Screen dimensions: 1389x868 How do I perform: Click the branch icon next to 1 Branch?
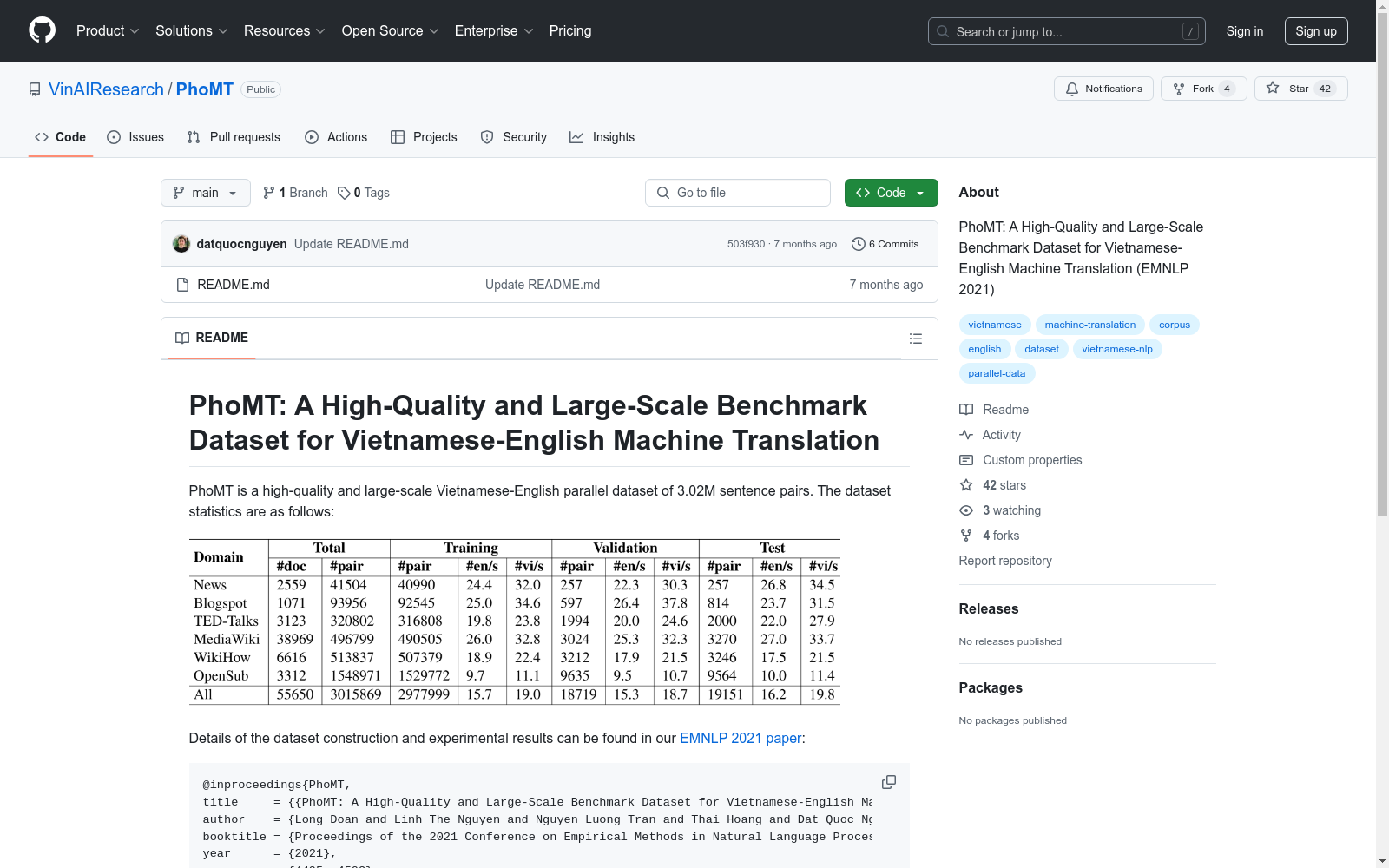coord(269,193)
